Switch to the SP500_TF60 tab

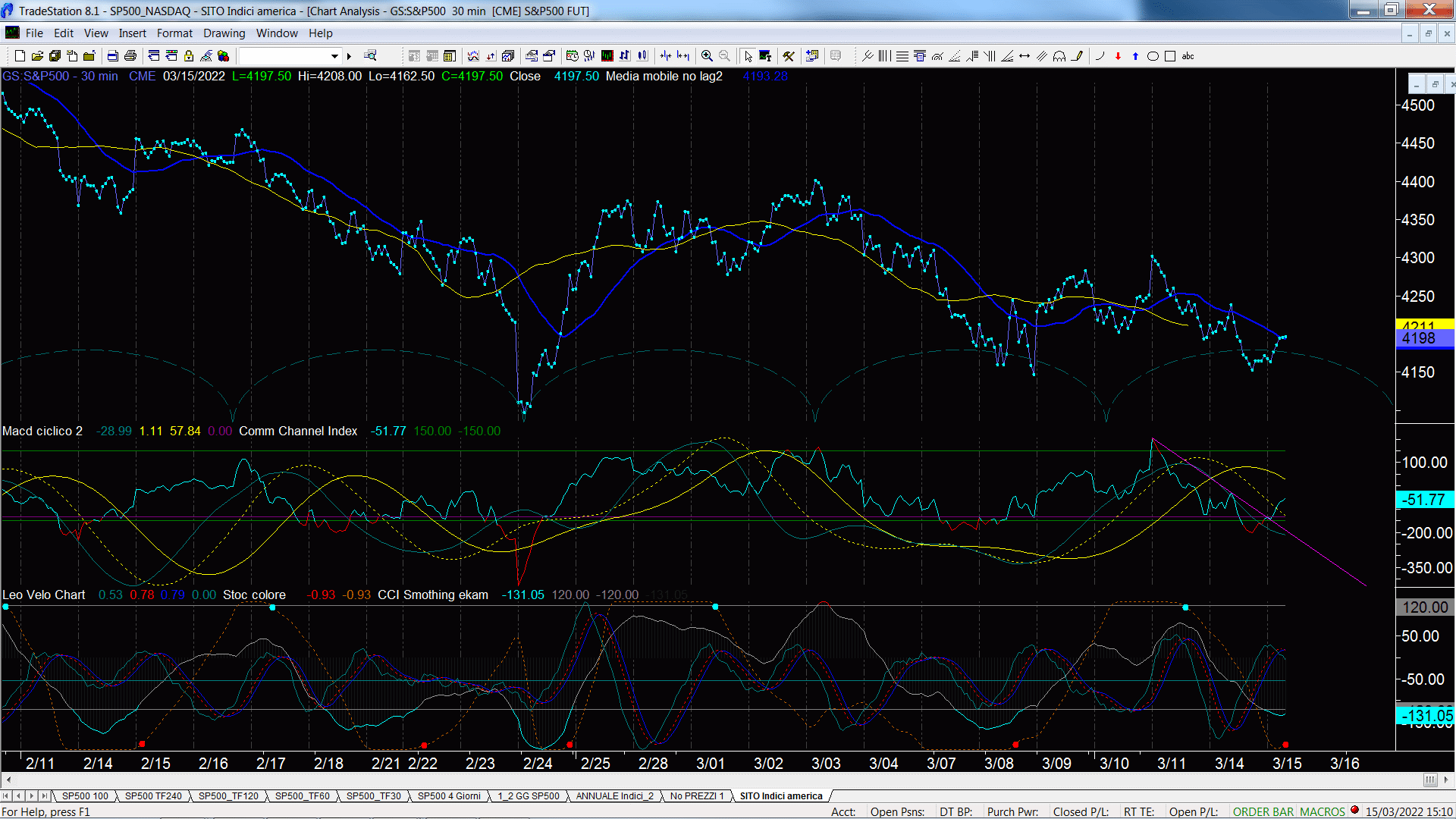pos(302,796)
